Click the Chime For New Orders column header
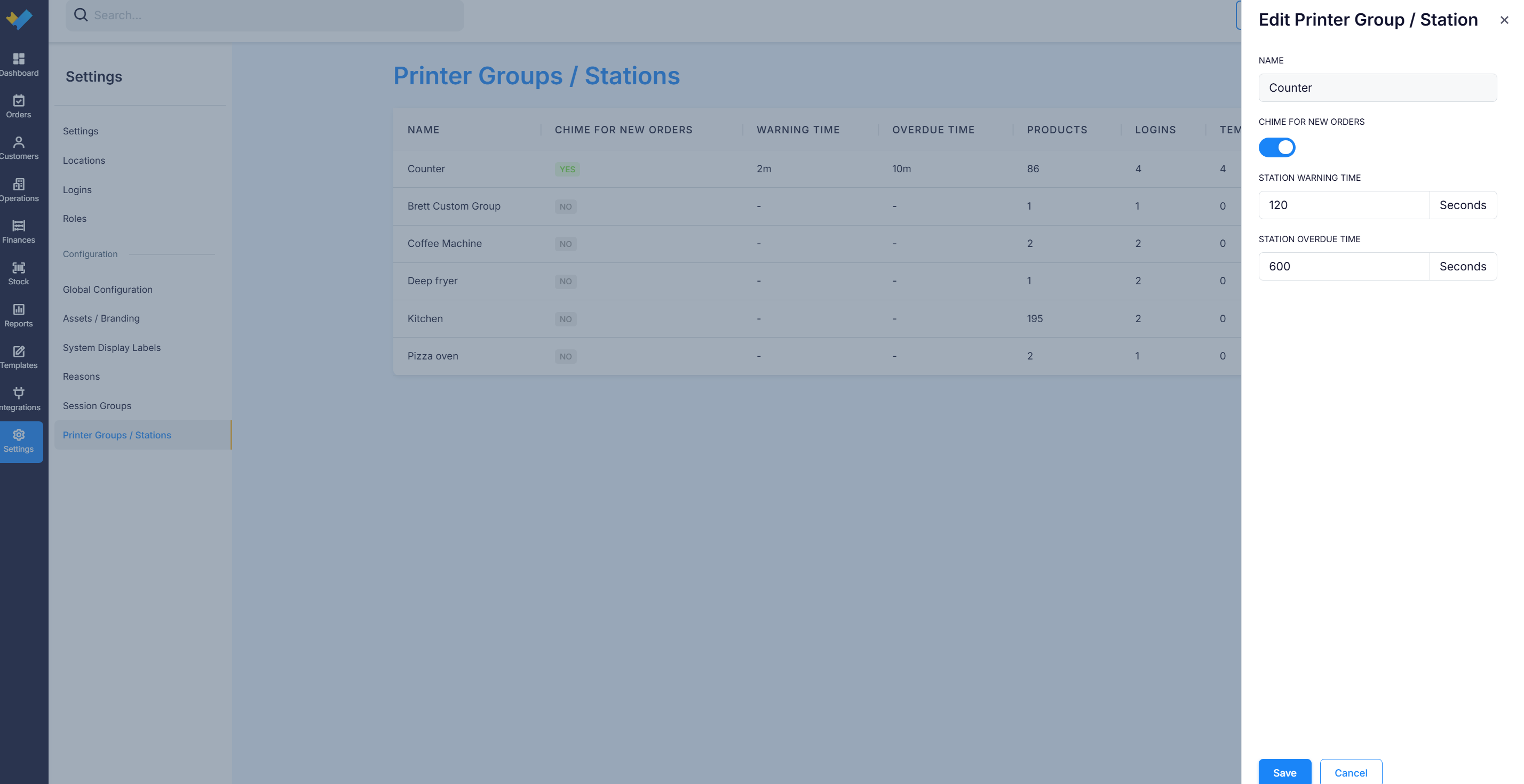The image size is (1524, 784). [x=623, y=130]
